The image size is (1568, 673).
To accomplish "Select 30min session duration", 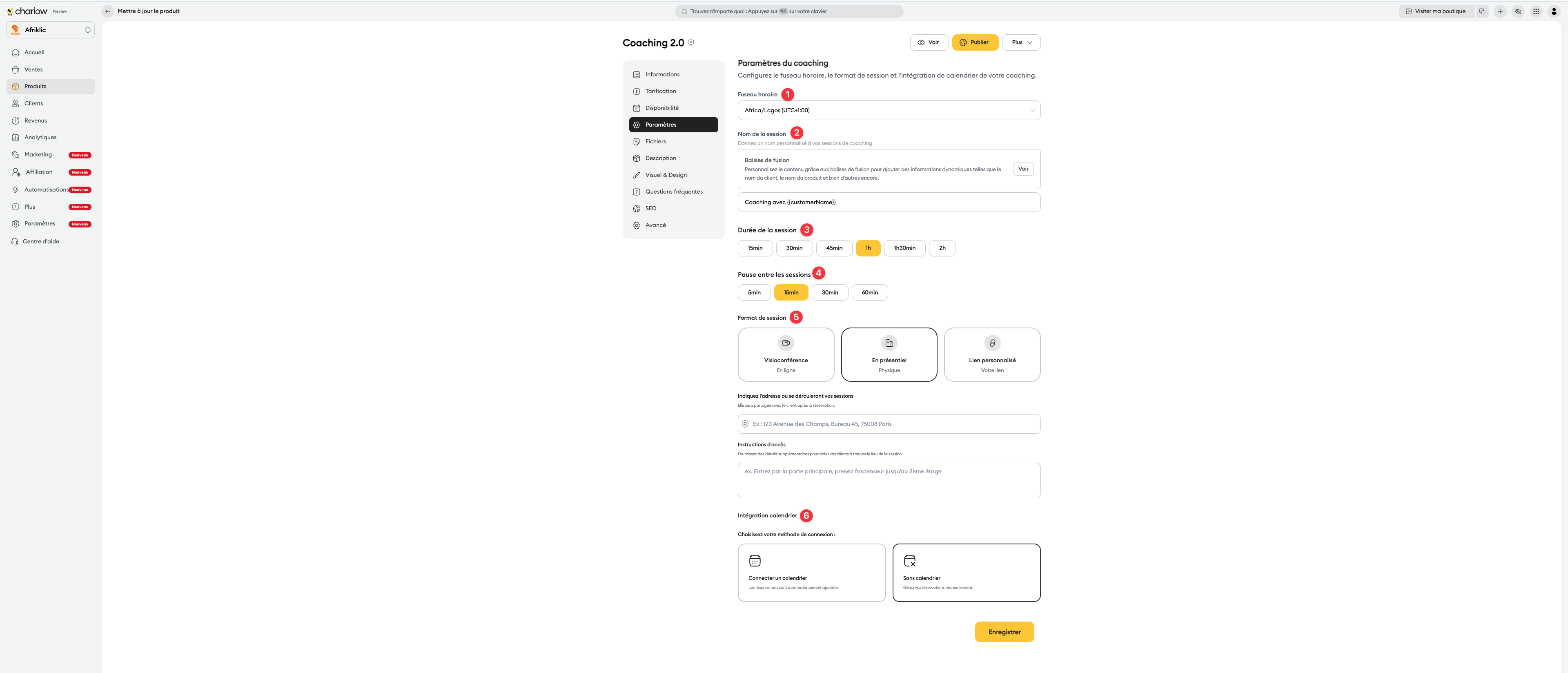I will click(794, 248).
